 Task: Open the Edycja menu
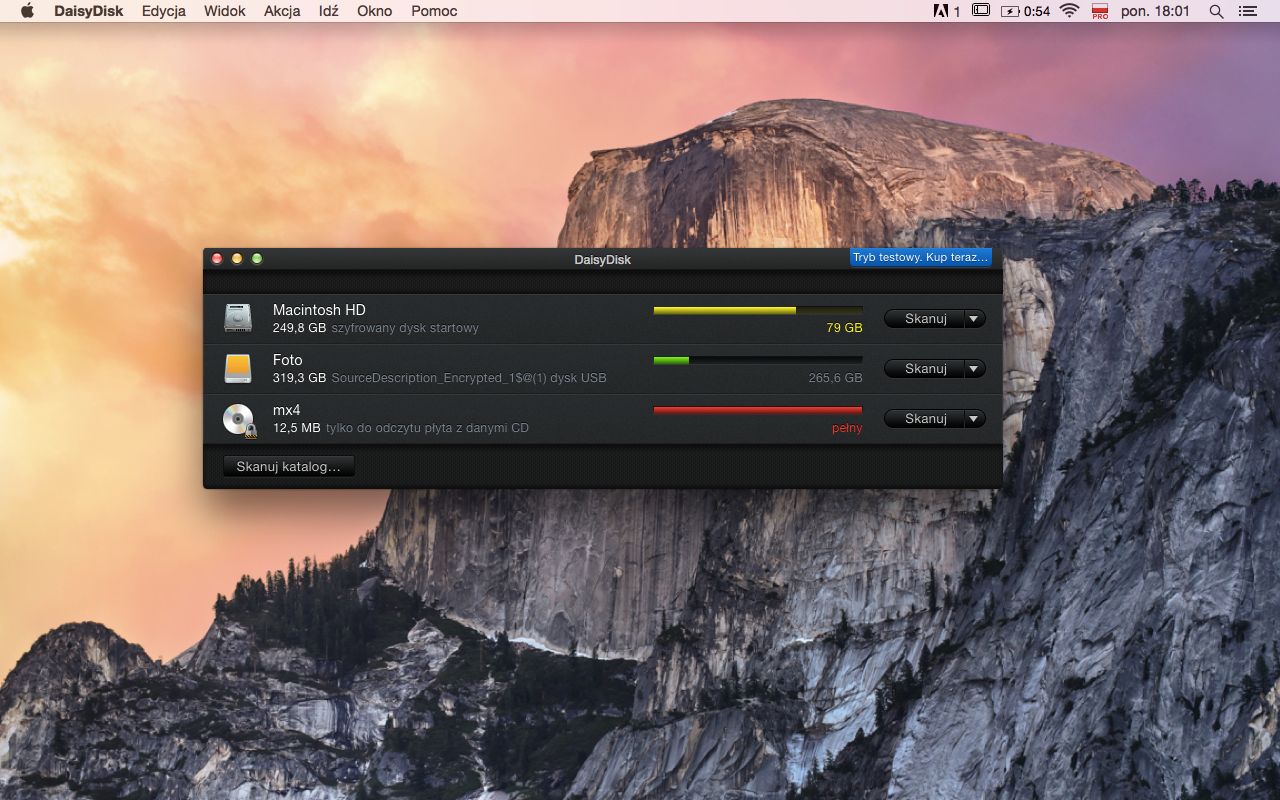[164, 11]
